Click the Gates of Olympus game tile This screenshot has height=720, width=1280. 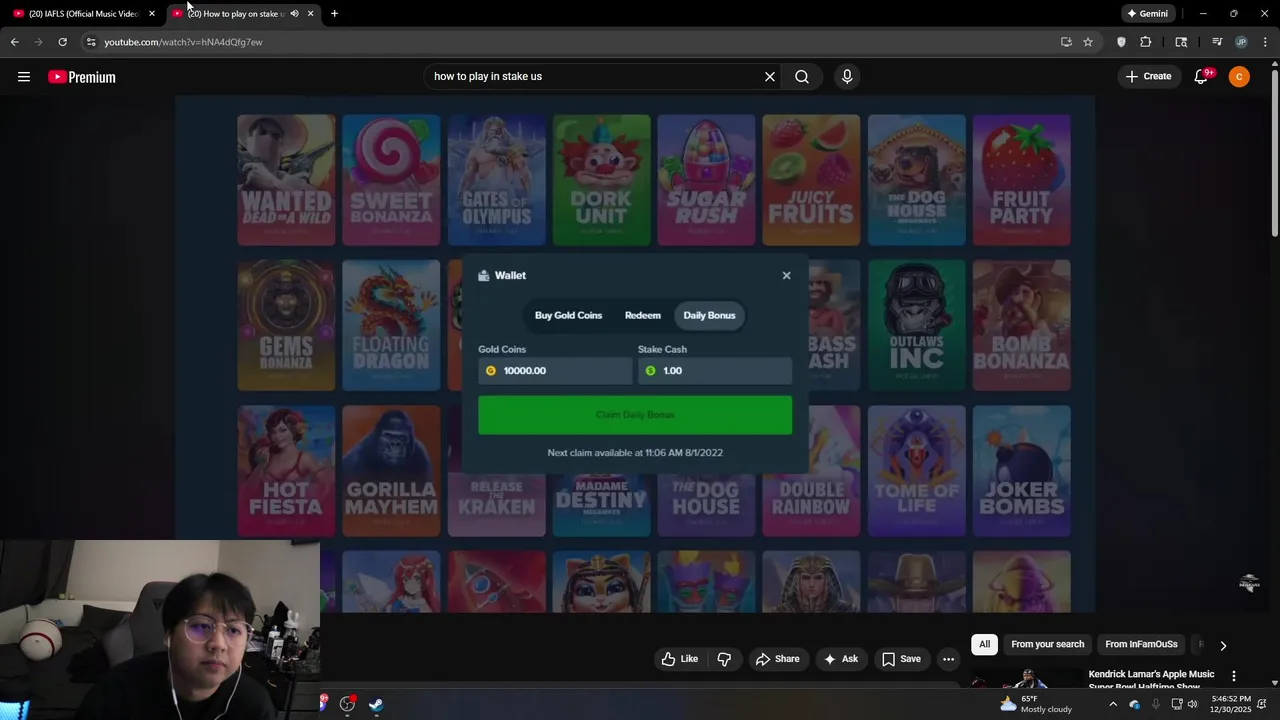tap(497, 180)
